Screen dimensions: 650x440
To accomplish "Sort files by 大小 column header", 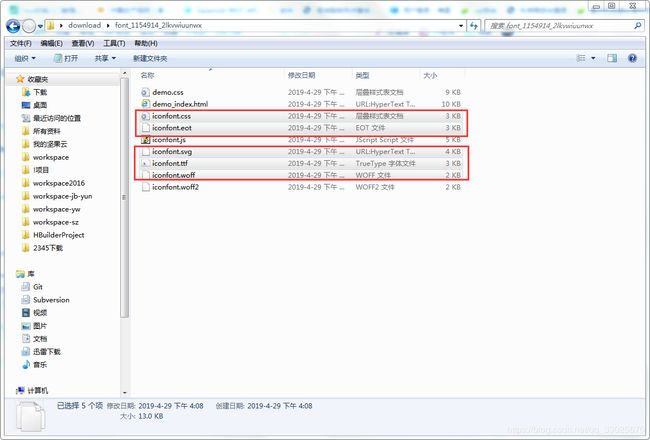I will [x=430, y=75].
